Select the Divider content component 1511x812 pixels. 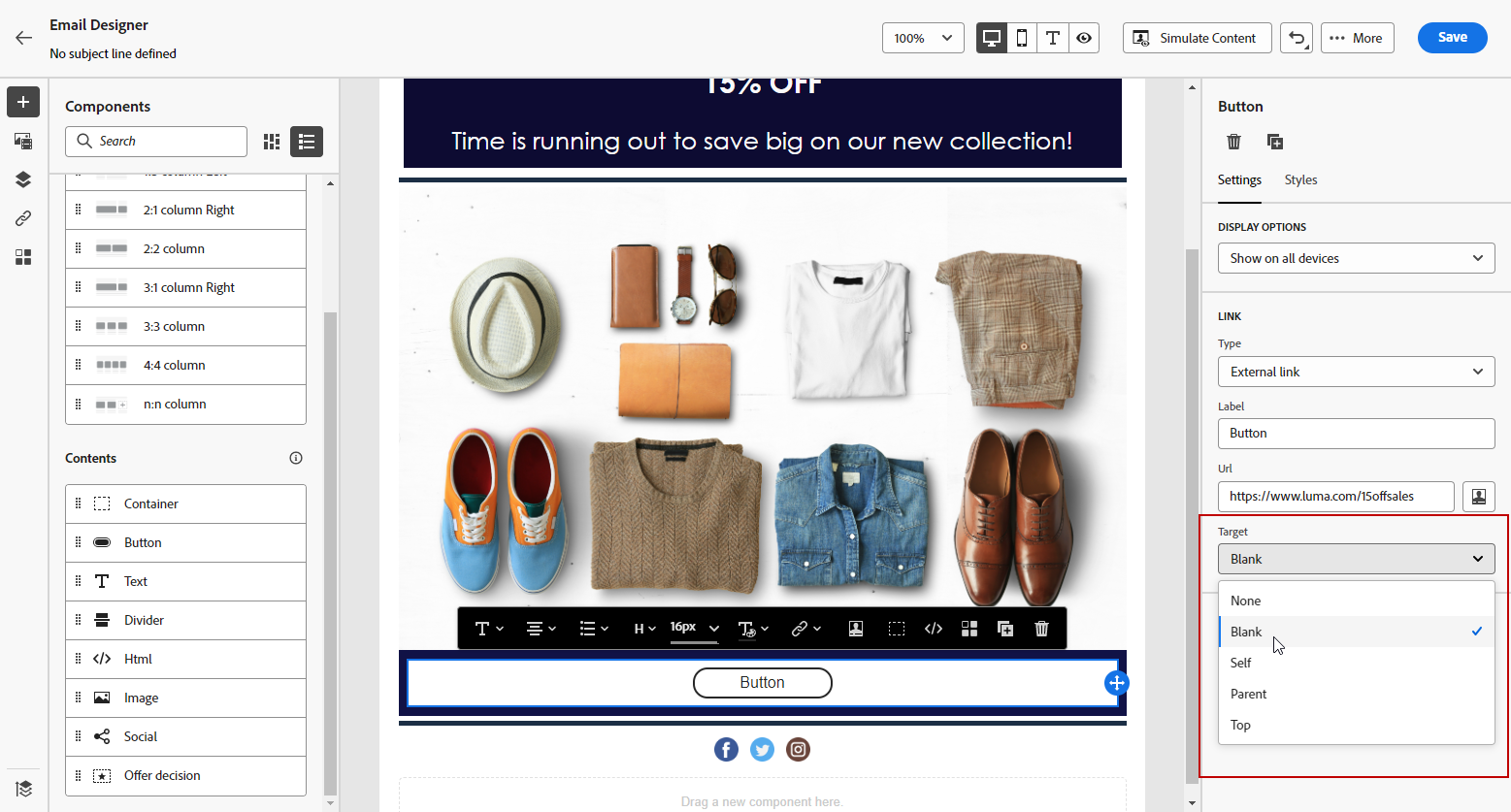(x=185, y=621)
